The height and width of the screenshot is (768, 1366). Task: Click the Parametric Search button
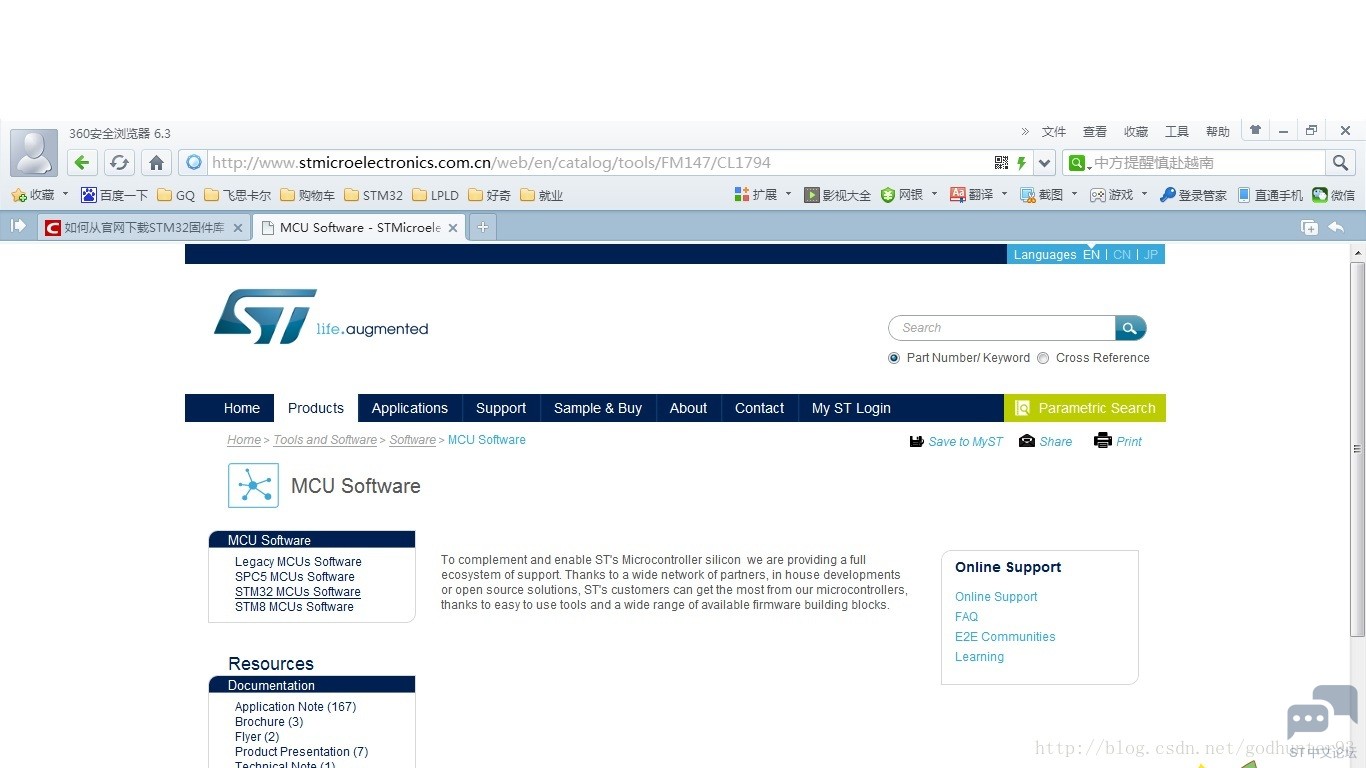tap(1085, 408)
